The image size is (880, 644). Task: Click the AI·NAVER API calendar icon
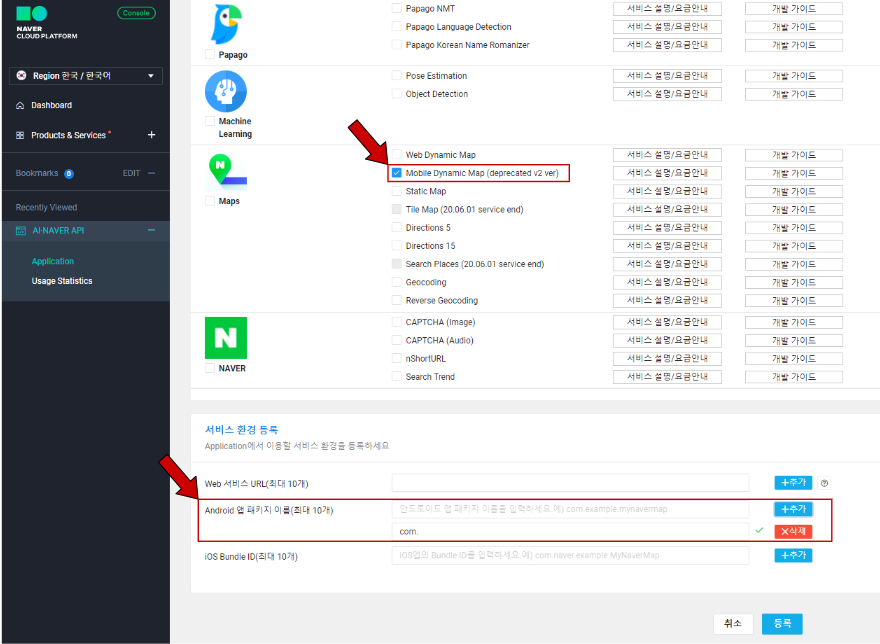(x=21, y=231)
